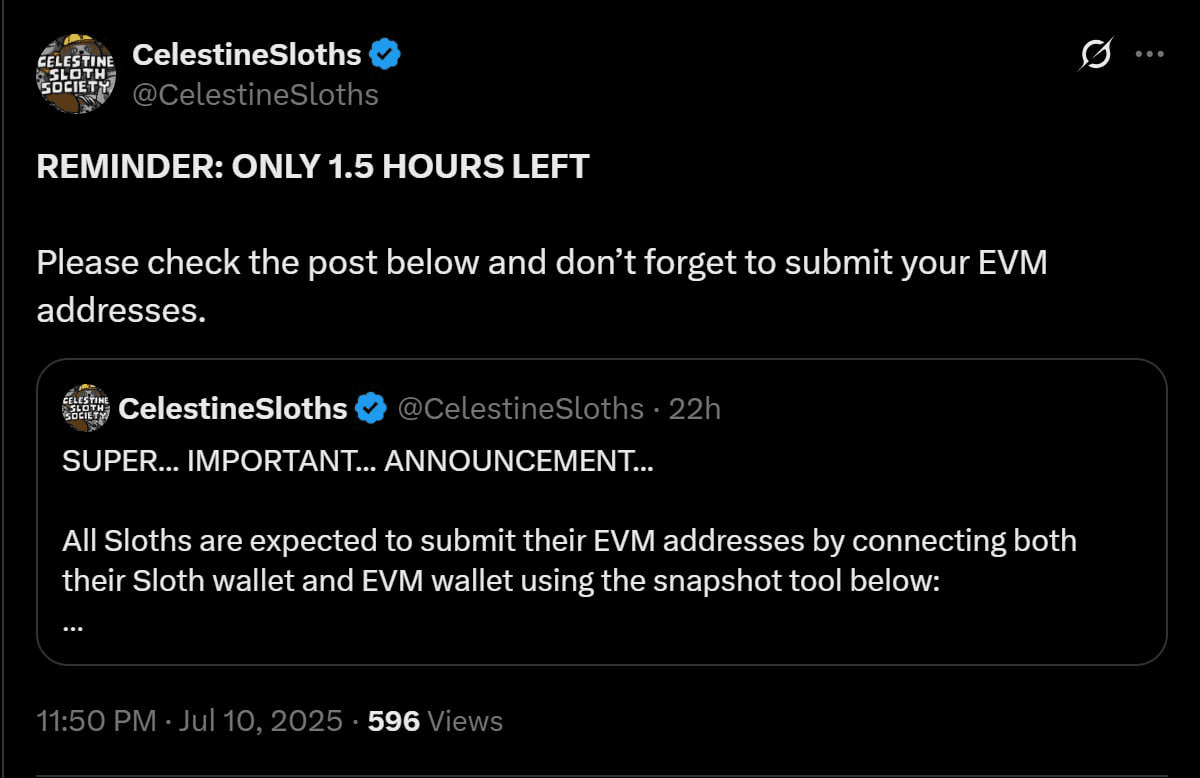Click the verified badge inside the quoted post
This screenshot has width=1200, height=778.
point(372,408)
